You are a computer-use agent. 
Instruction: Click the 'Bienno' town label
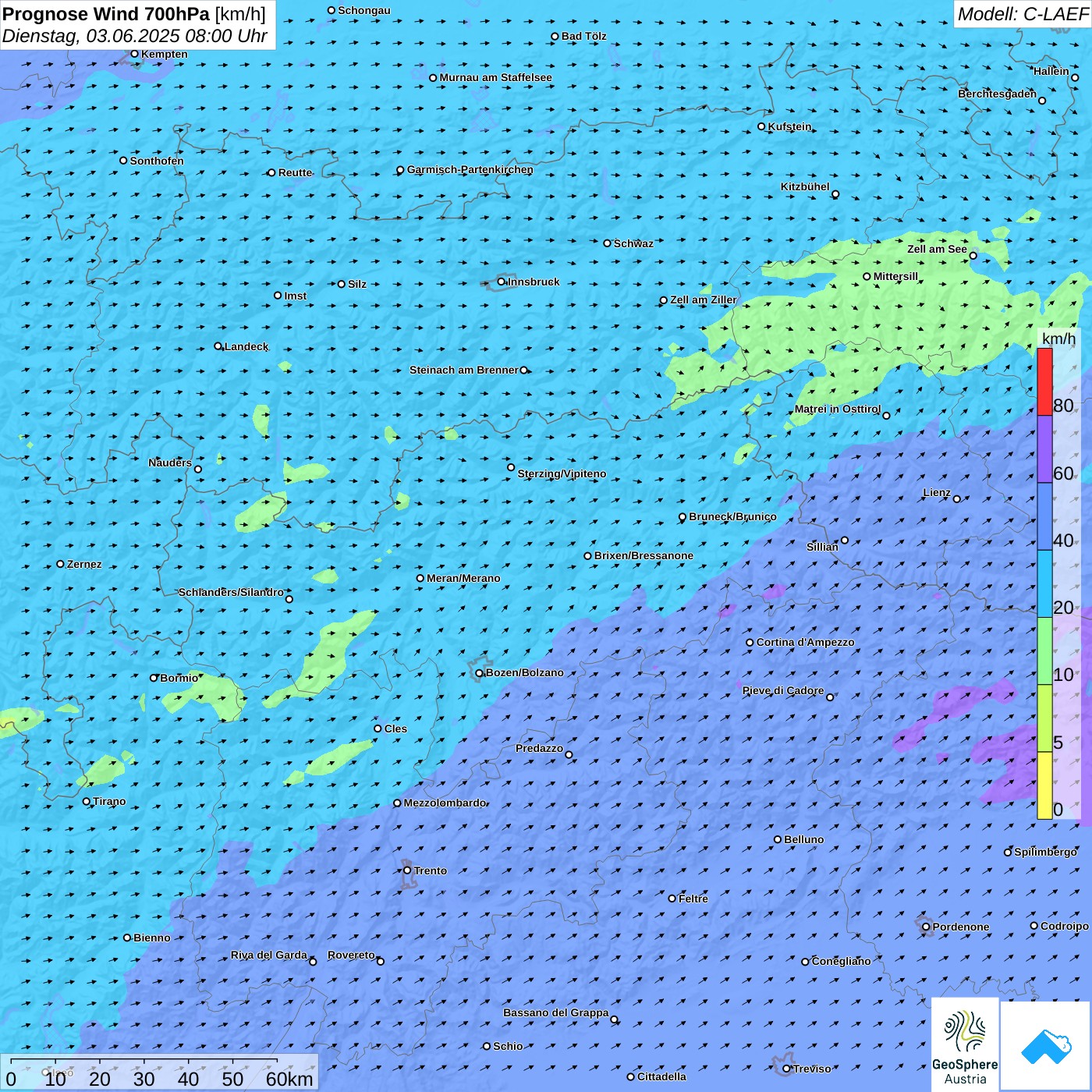click(x=152, y=938)
